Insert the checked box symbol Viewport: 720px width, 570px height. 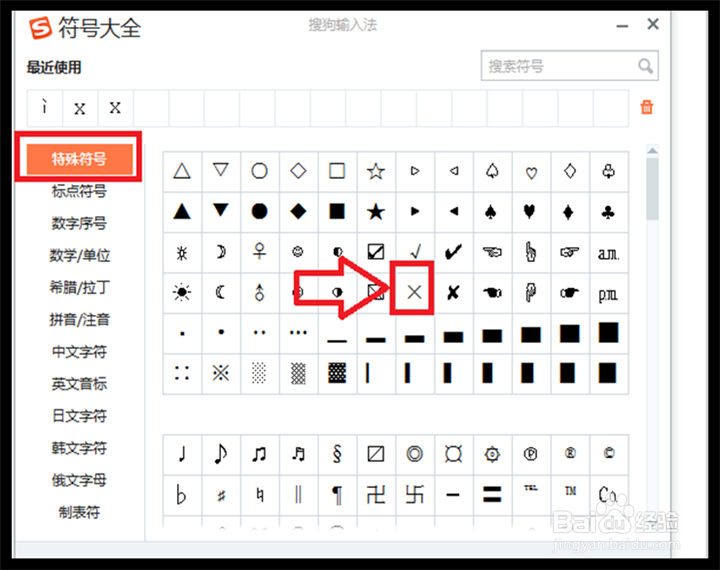click(376, 252)
